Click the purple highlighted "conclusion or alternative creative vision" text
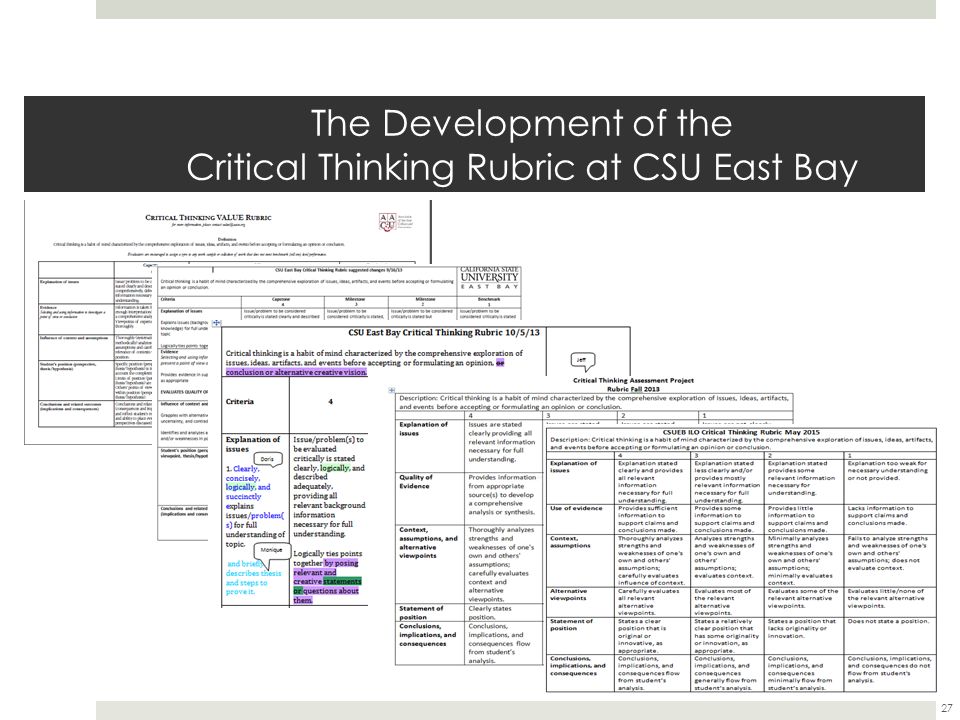The image size is (960, 720). coord(296,372)
